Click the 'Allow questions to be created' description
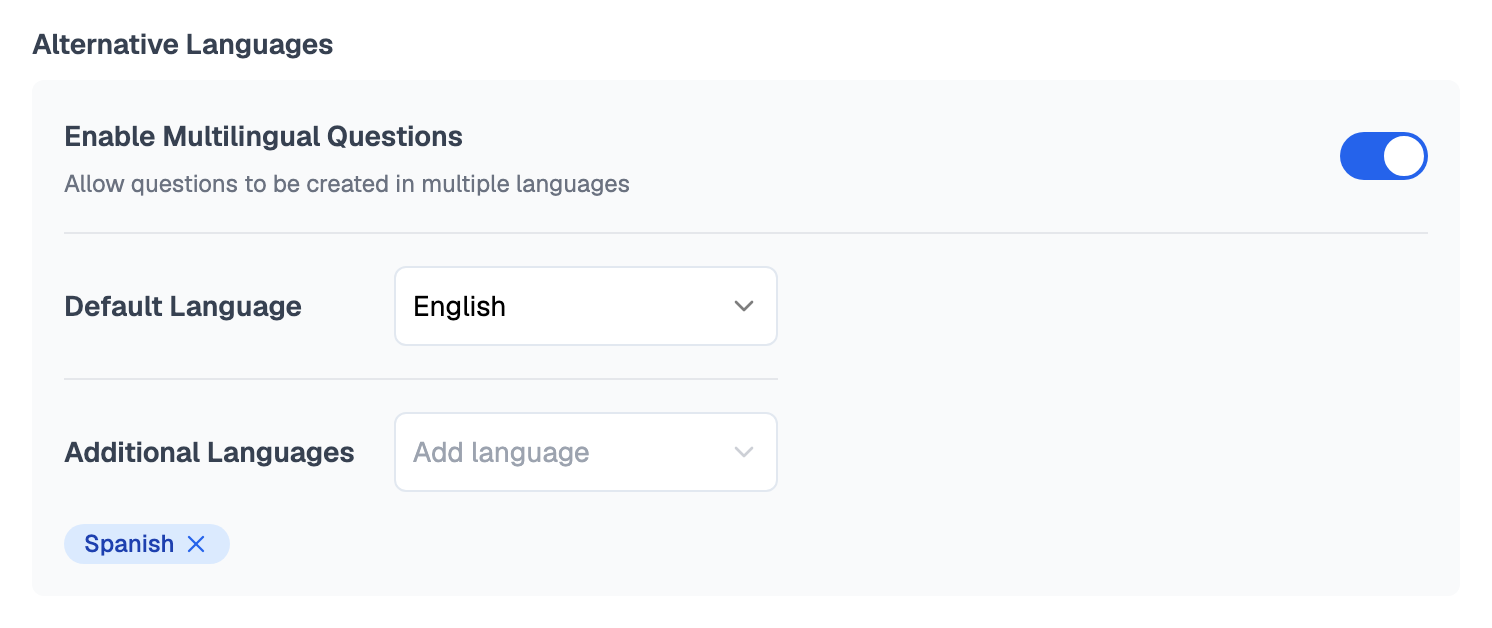 [x=347, y=184]
